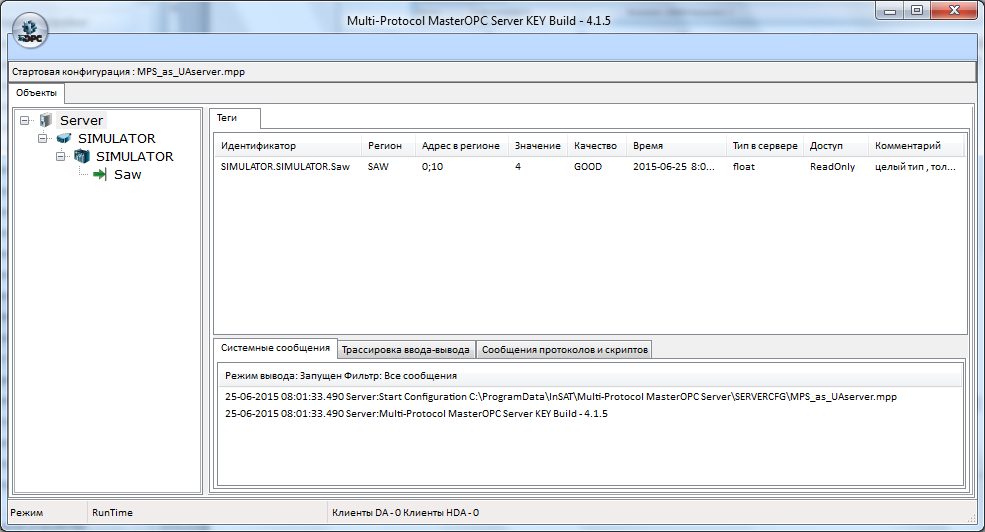Click the Режим вывода filter header line

point(590,376)
